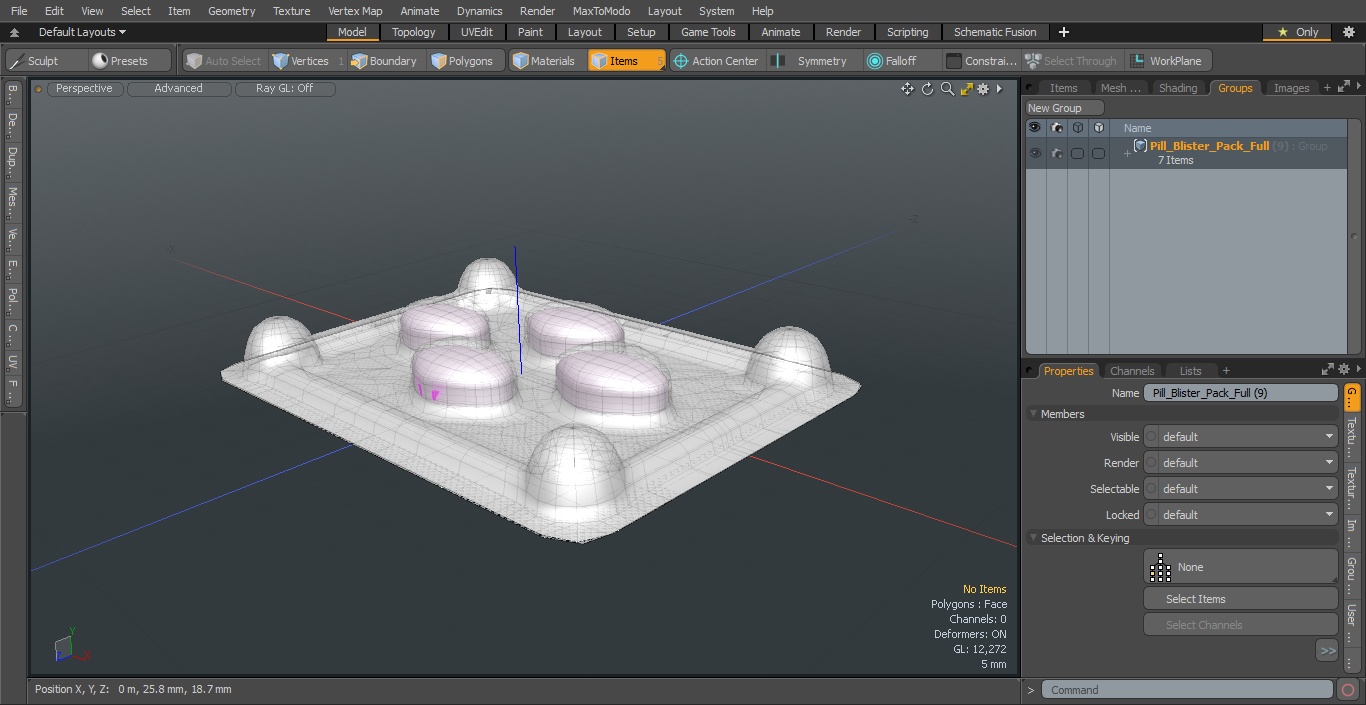Click the home icon beside Default Layouts
Image resolution: width=1366 pixels, height=705 pixels.
coord(14,32)
